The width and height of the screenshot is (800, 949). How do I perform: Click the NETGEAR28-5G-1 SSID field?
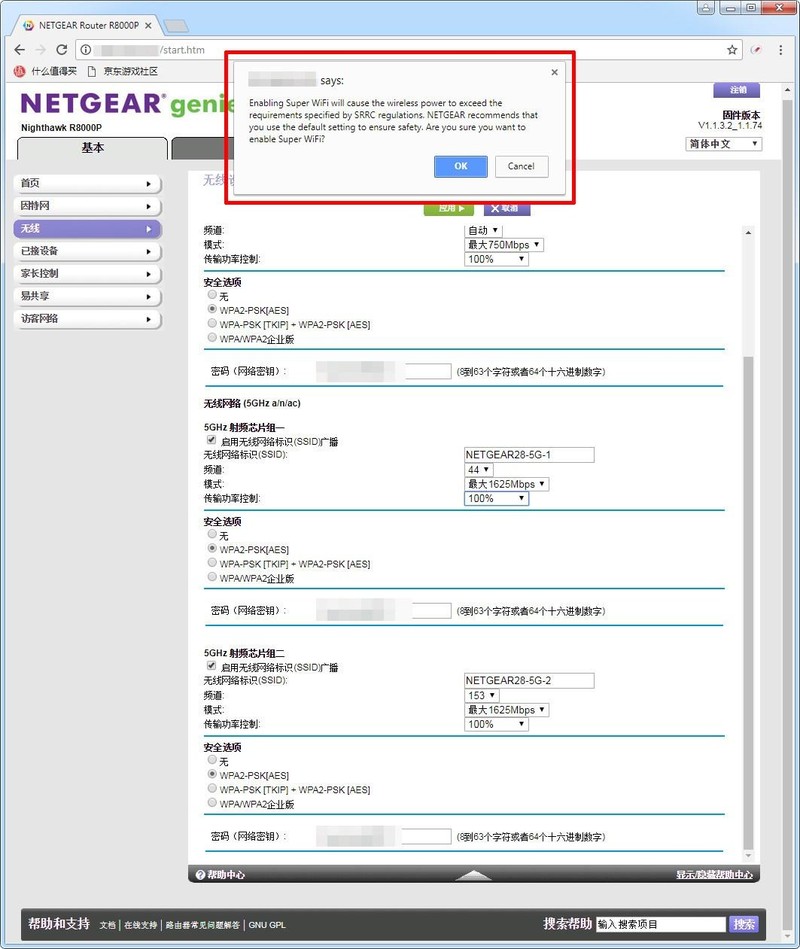point(529,455)
